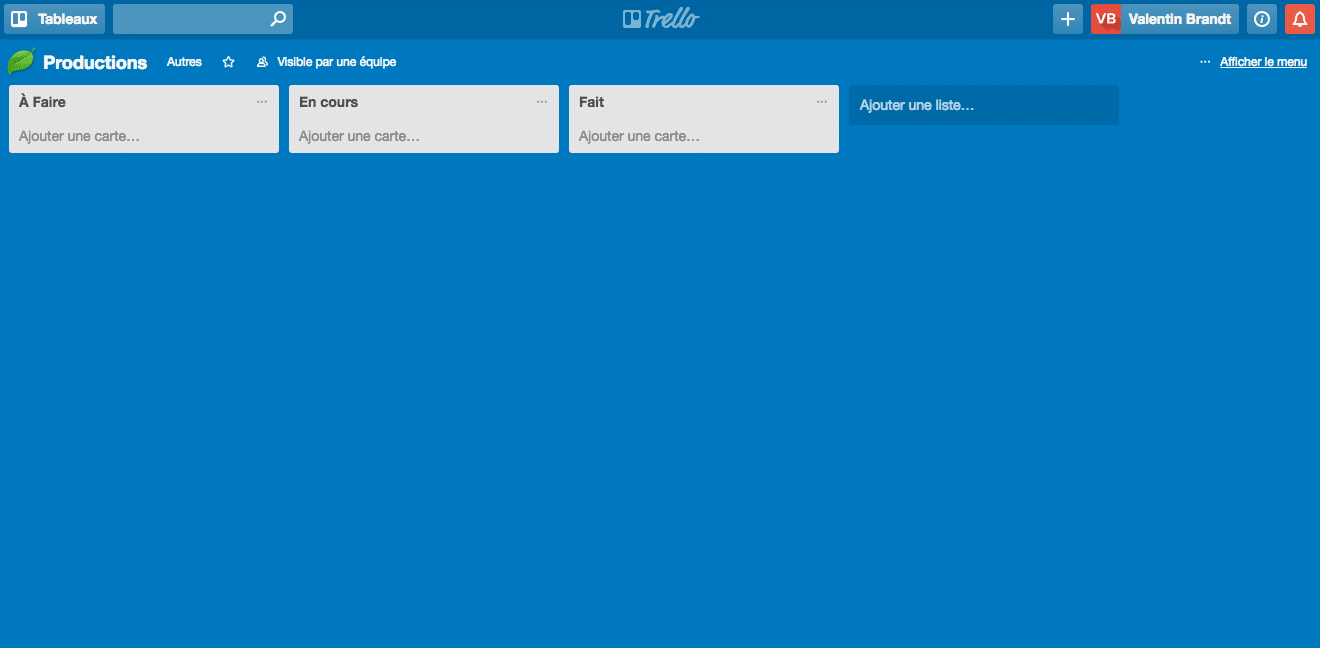This screenshot has width=1320, height=648.
Task: Click 'Afficher le menu' link
Action: tap(1263, 62)
